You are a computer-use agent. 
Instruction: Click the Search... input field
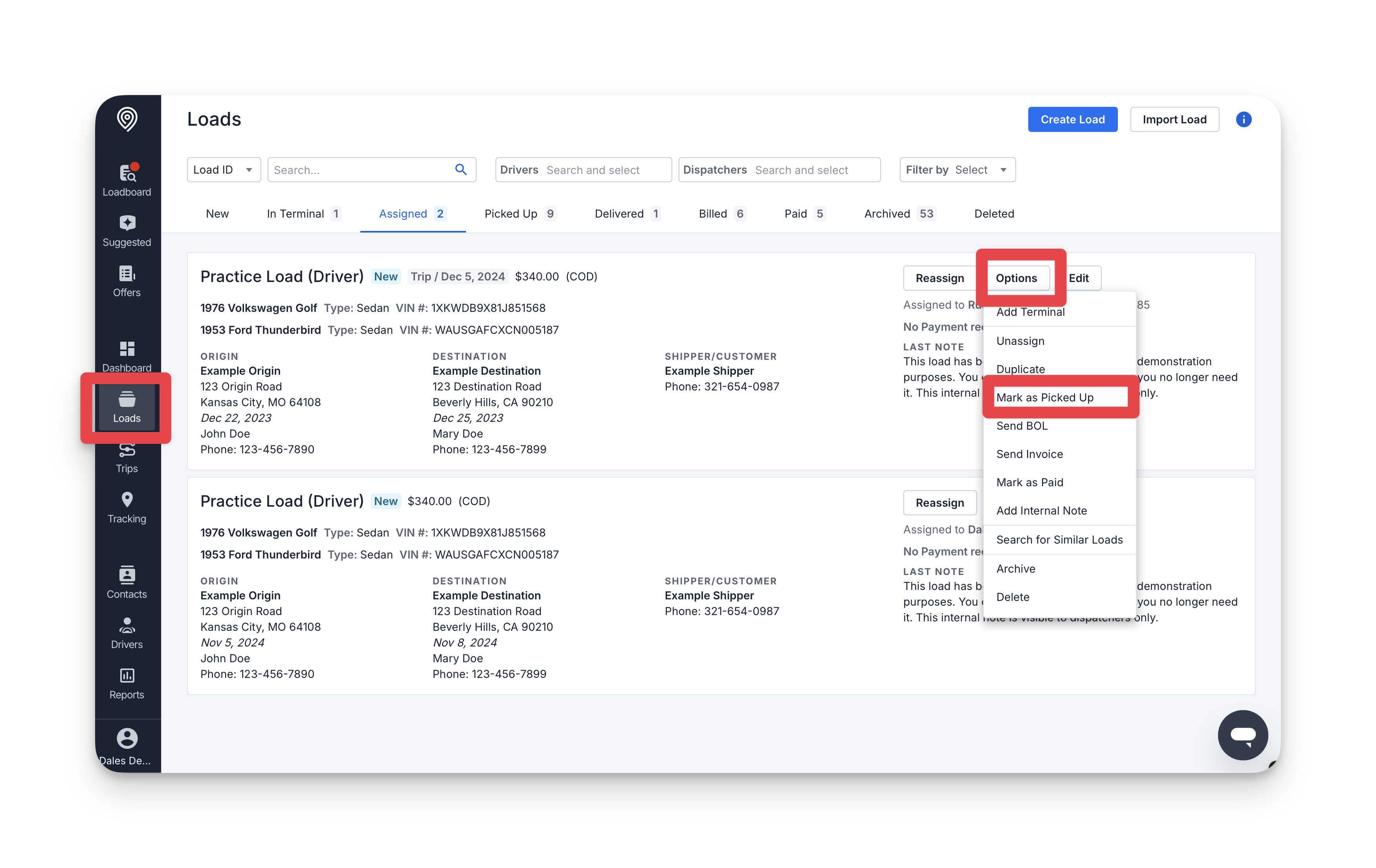point(371,170)
